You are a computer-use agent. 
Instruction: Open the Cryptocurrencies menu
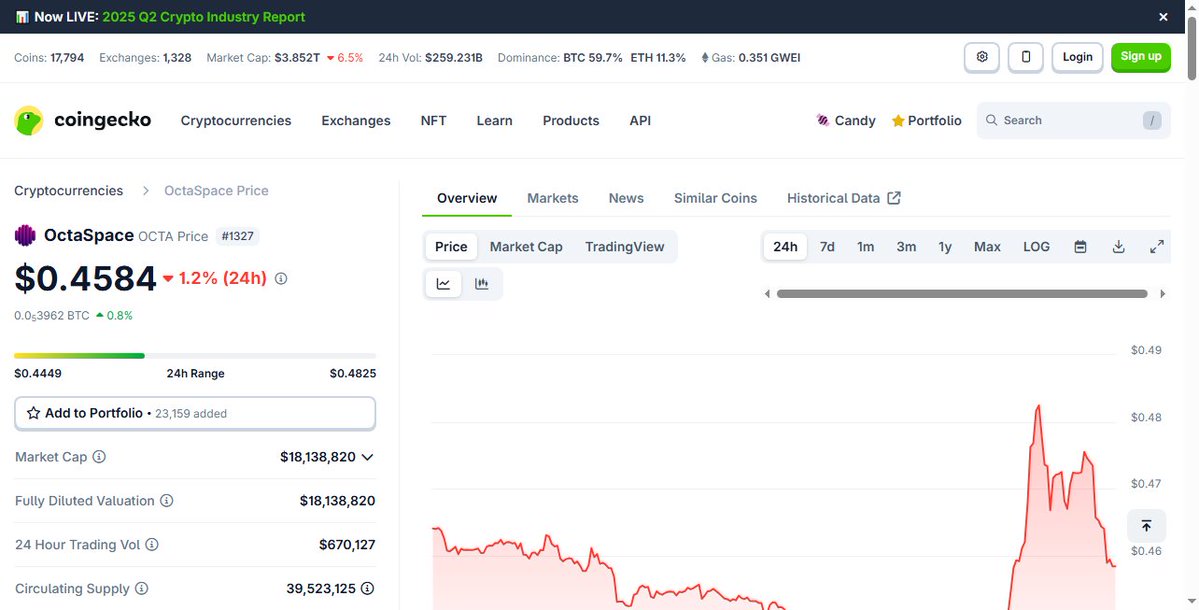pos(236,121)
